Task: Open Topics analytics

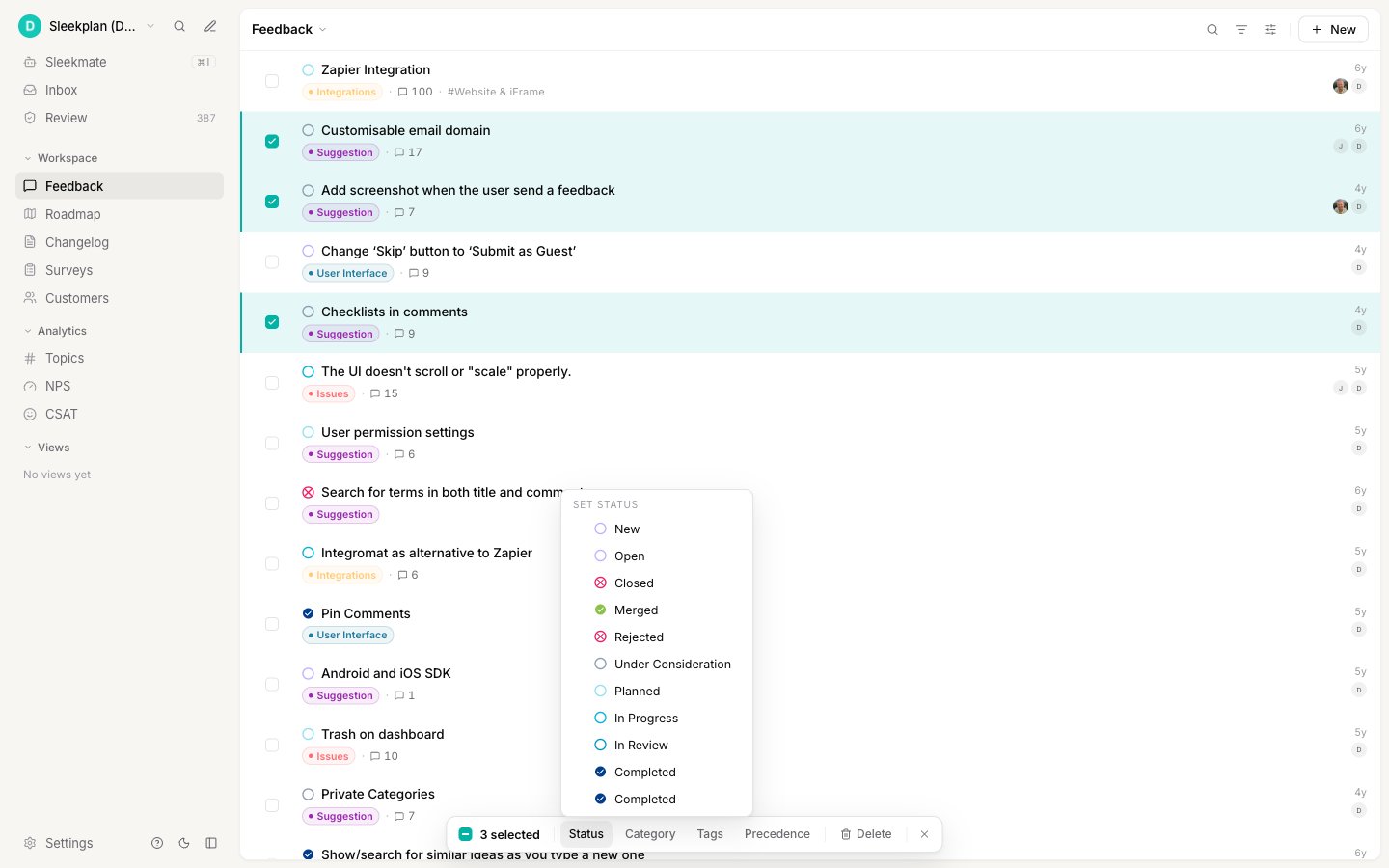Action: (120, 358)
